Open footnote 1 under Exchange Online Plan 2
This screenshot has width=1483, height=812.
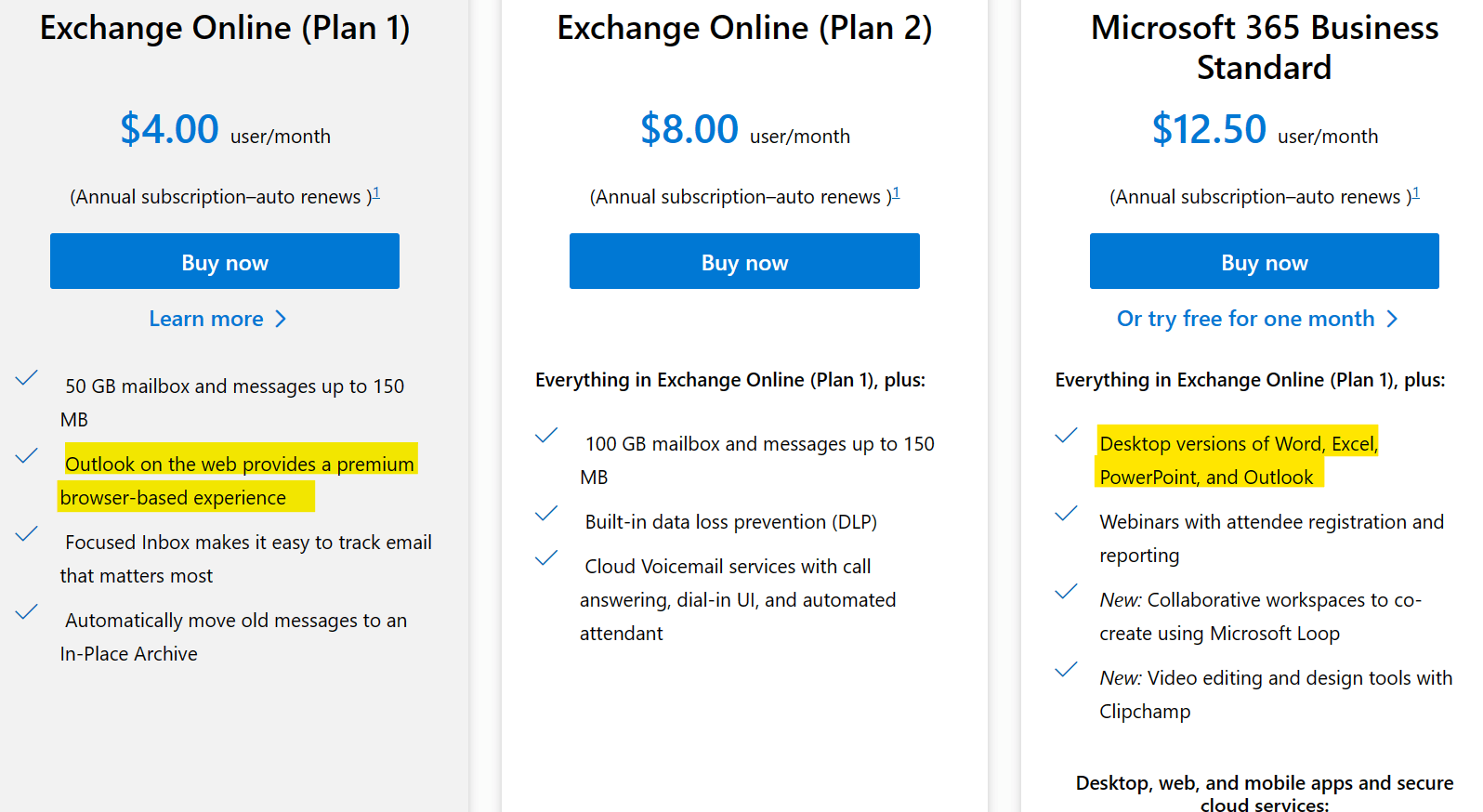tap(896, 190)
